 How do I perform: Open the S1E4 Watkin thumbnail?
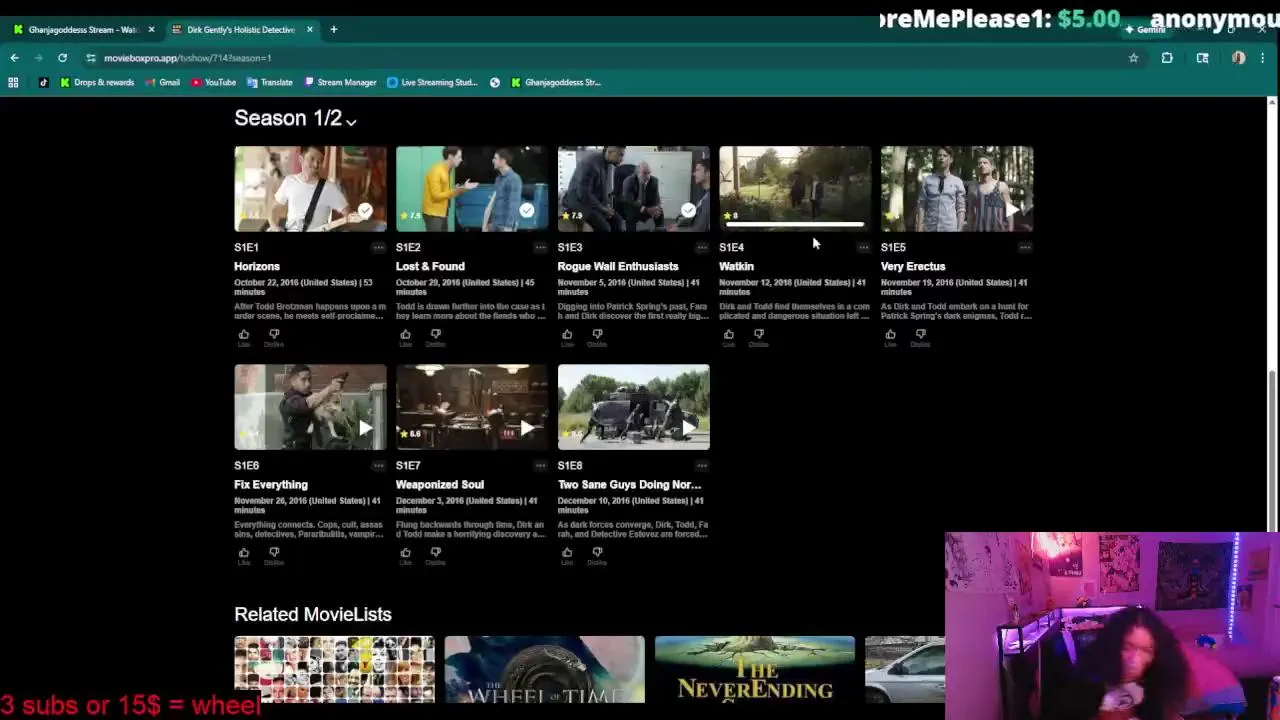795,189
